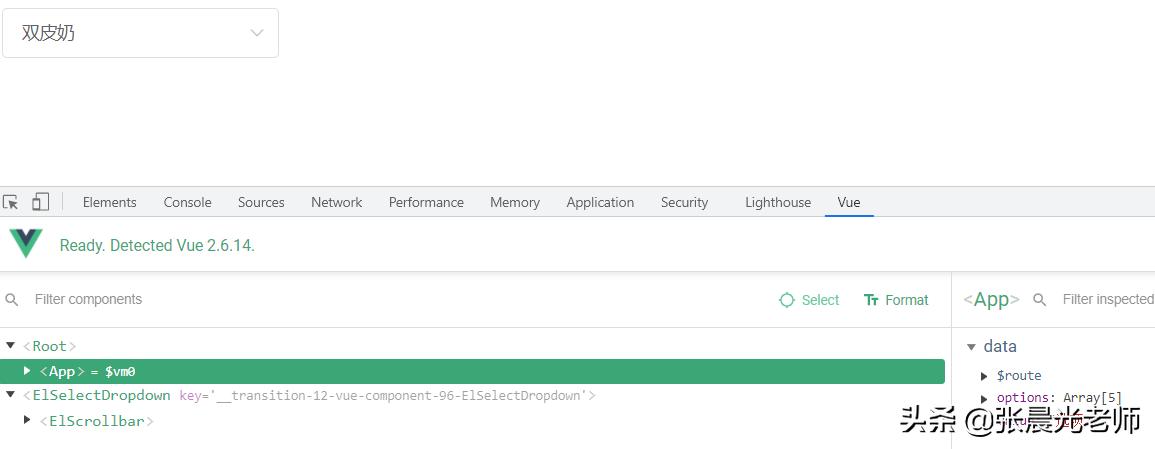Expand the App component node
The width and height of the screenshot is (1155, 449).
pyautogui.click(x=28, y=371)
